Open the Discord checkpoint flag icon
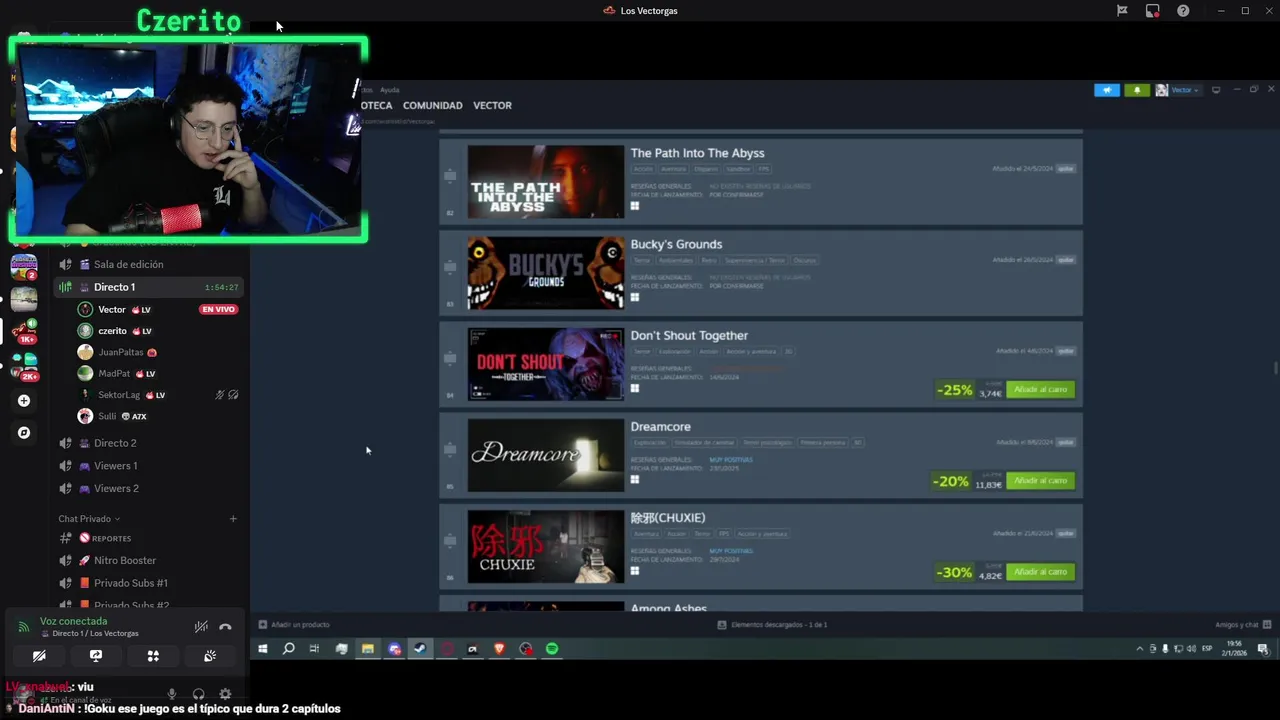 click(1122, 11)
